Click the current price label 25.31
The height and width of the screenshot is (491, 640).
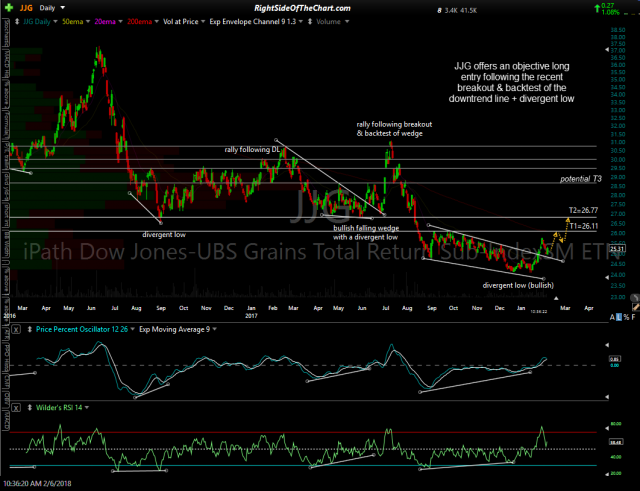[616, 249]
